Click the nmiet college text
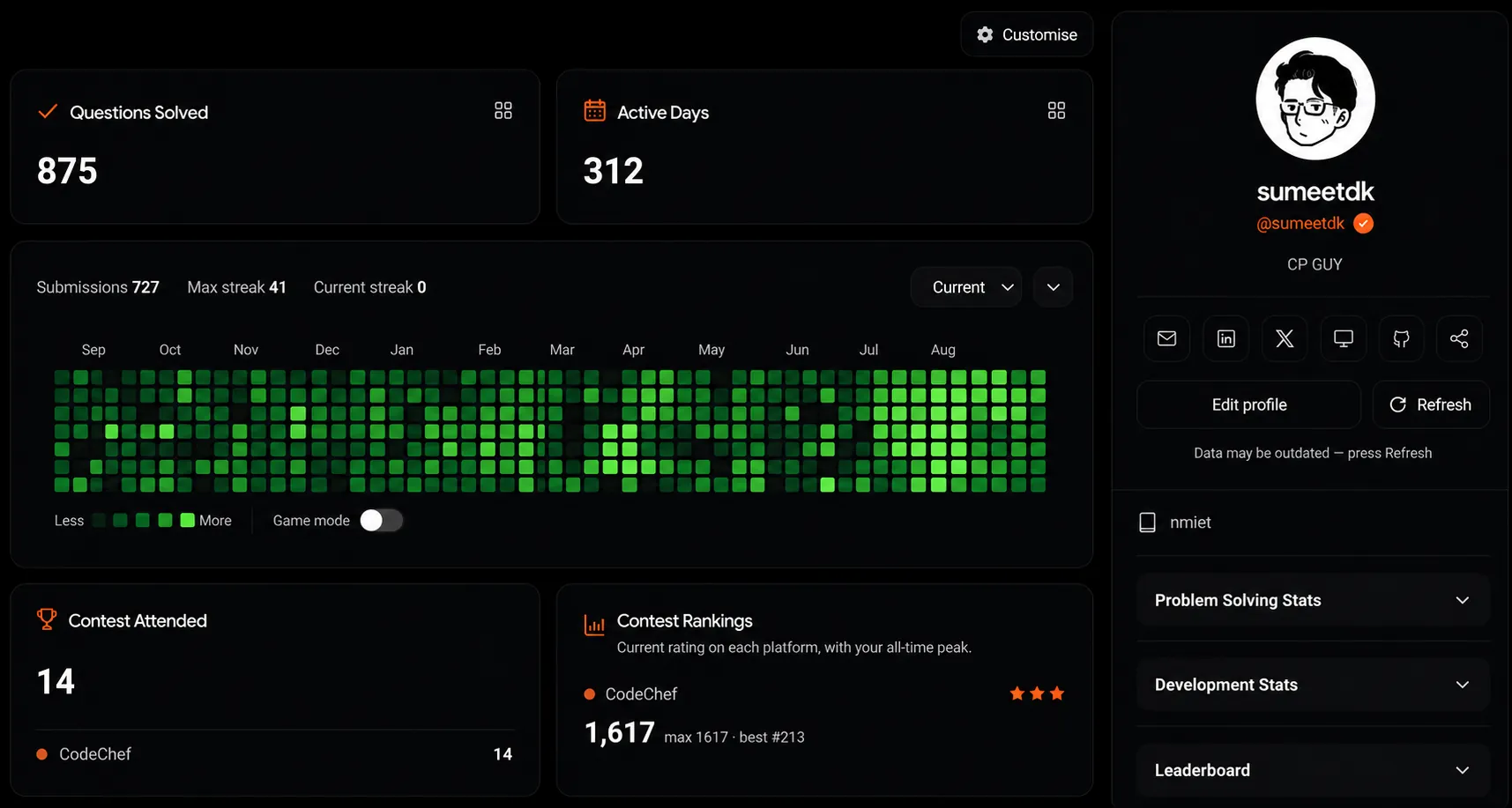Screen dimensions: 1512x808 1190,523
